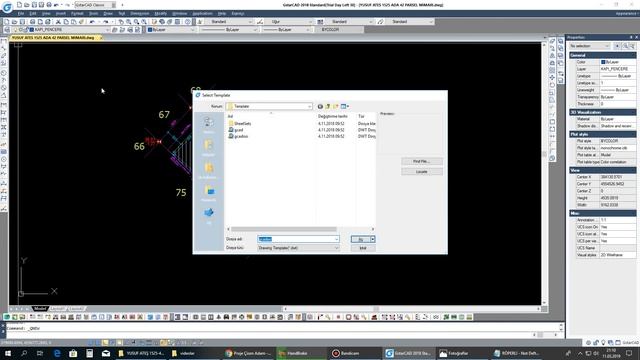Screen dimensions: 640x360
Task: Click the Değiştirme tarihi column header
Action: [x=333, y=116]
